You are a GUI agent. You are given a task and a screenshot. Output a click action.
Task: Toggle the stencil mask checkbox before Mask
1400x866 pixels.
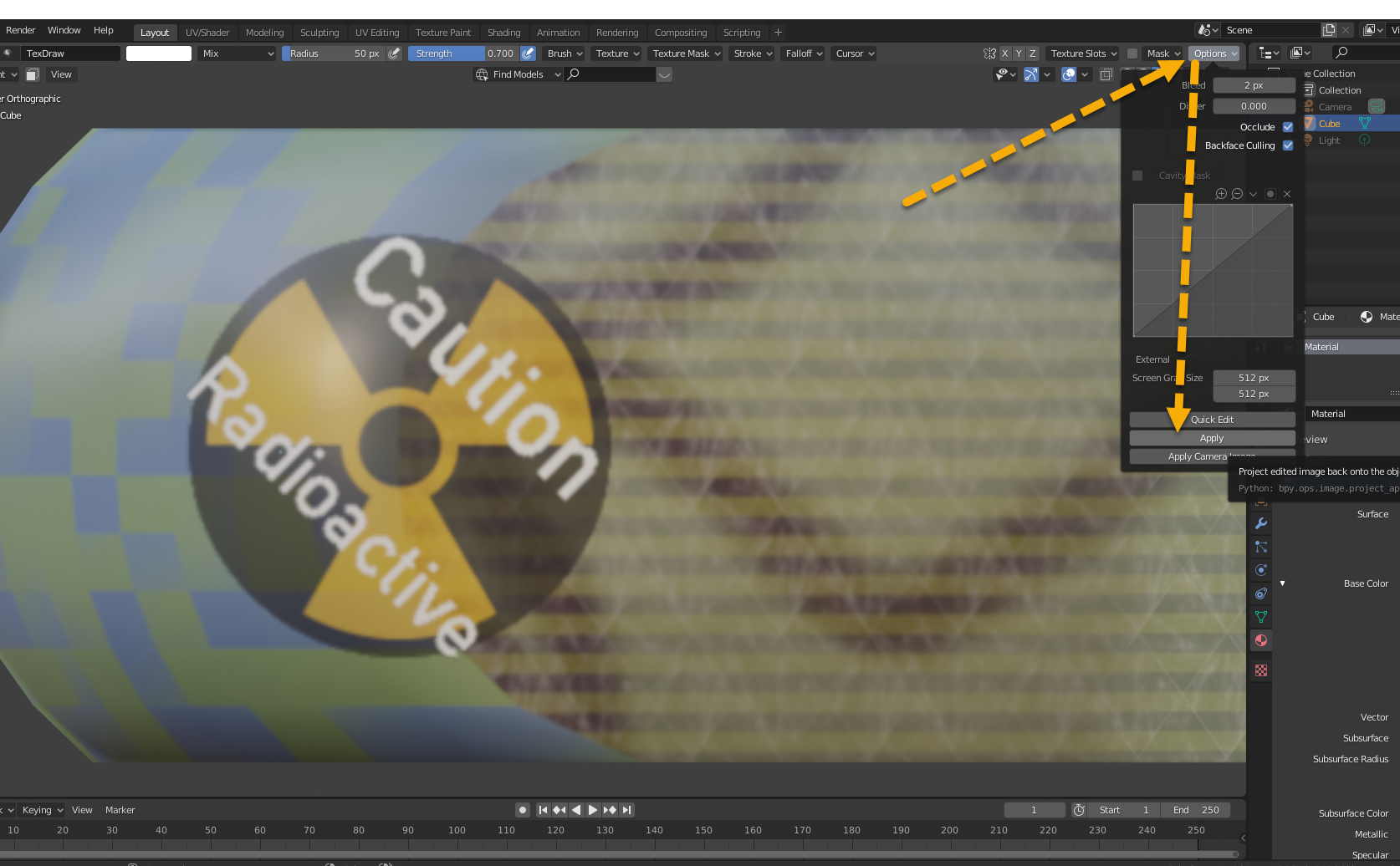click(1132, 53)
